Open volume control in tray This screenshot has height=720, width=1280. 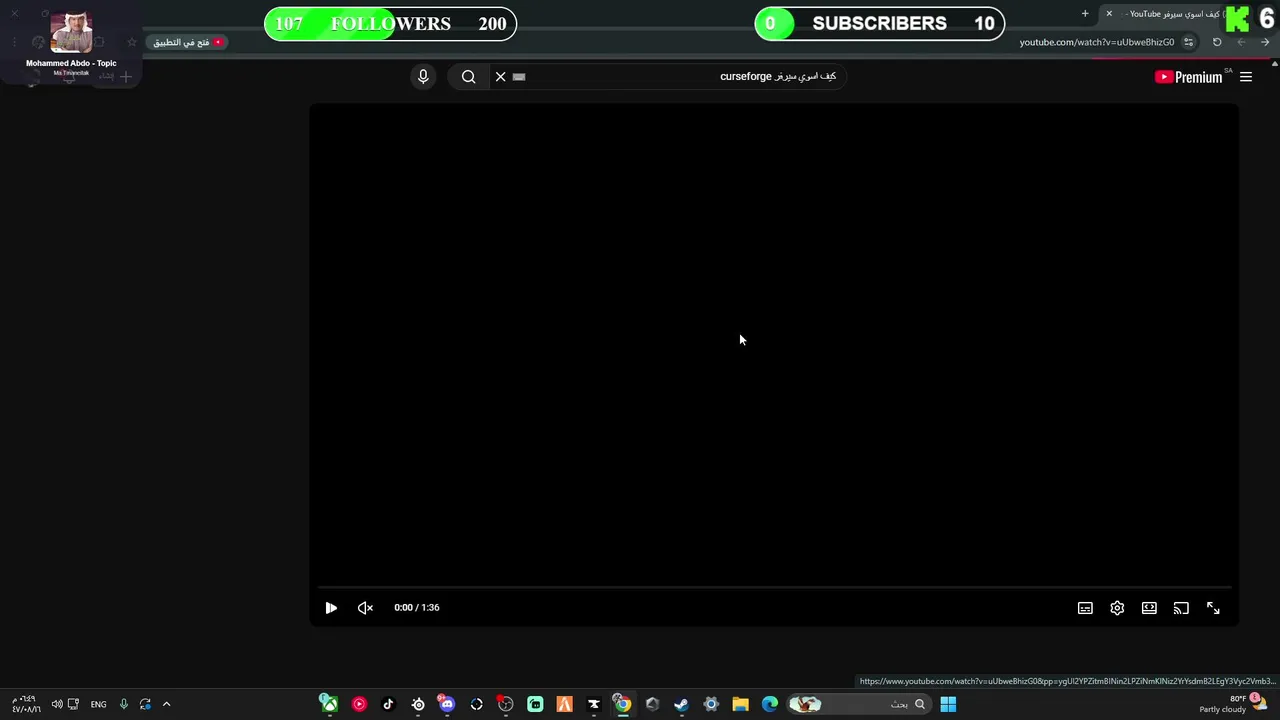[x=57, y=704]
